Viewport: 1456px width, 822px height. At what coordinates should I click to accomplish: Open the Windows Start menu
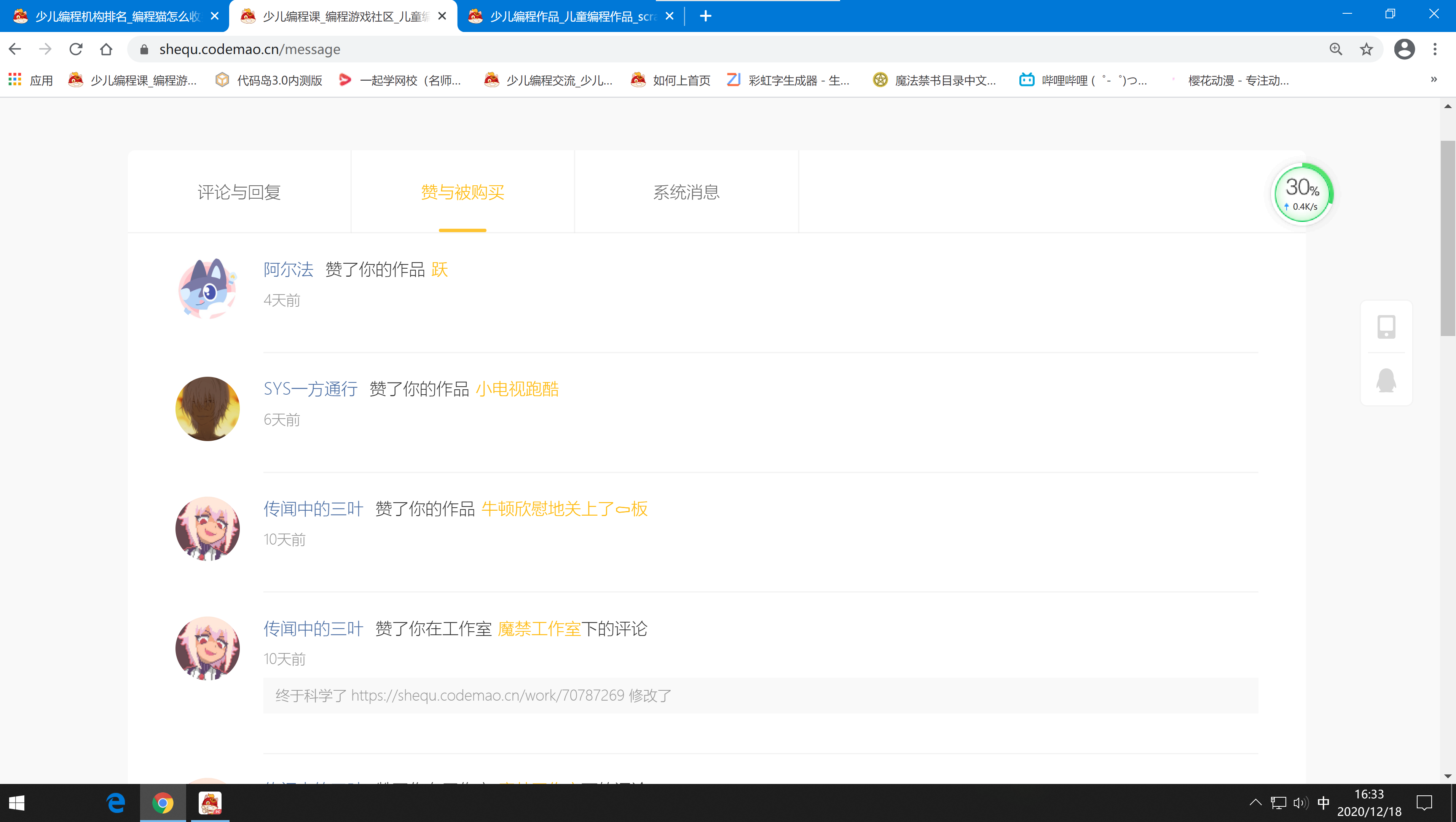(17, 803)
